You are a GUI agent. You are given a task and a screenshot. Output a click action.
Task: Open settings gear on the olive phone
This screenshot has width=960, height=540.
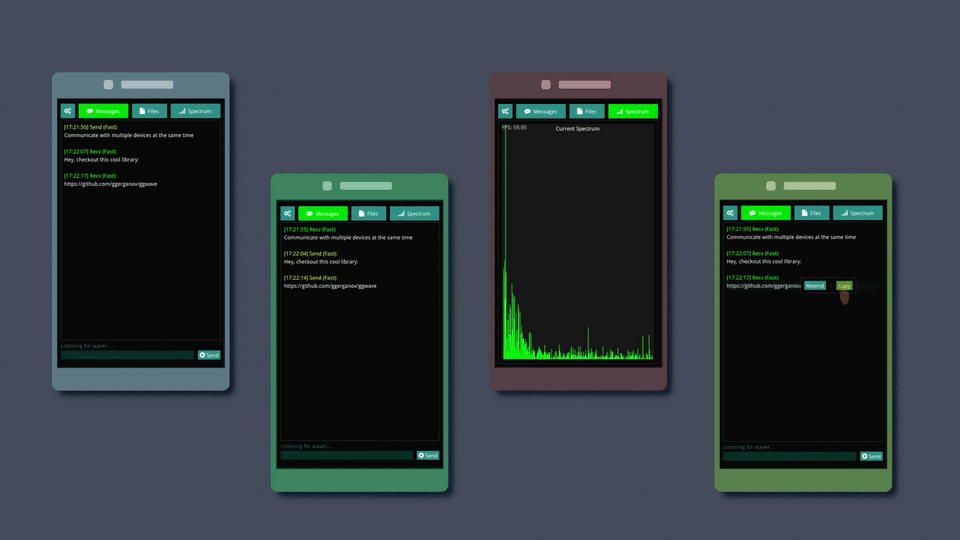coord(730,212)
